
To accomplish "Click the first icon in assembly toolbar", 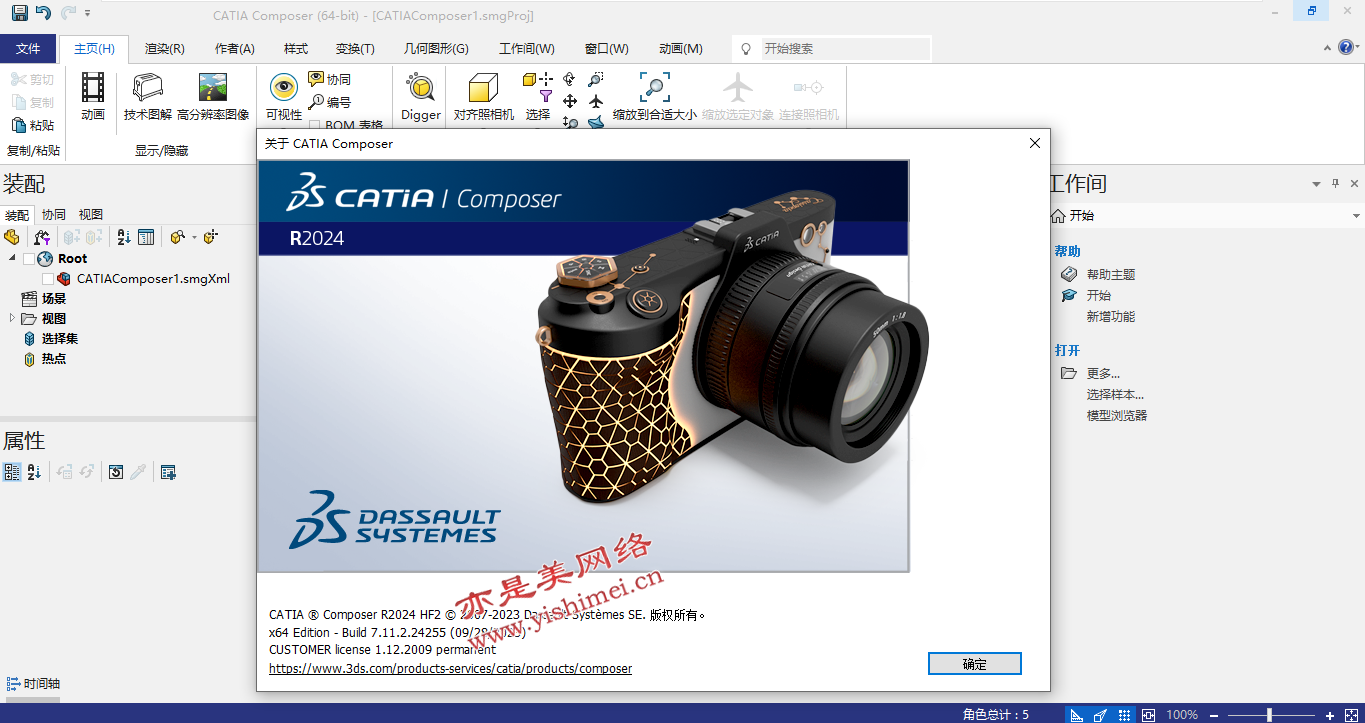I will (12, 237).
